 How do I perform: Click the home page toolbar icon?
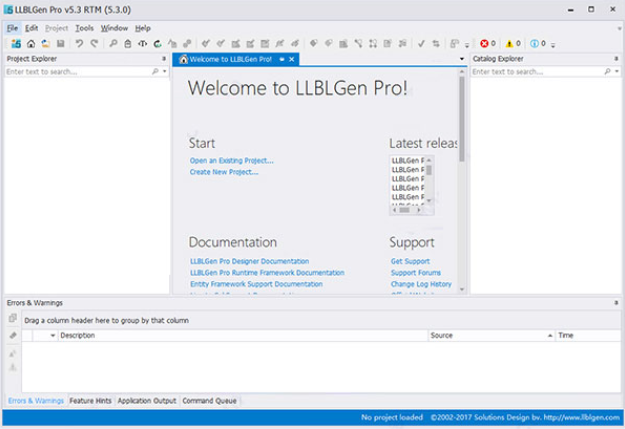click(x=31, y=44)
